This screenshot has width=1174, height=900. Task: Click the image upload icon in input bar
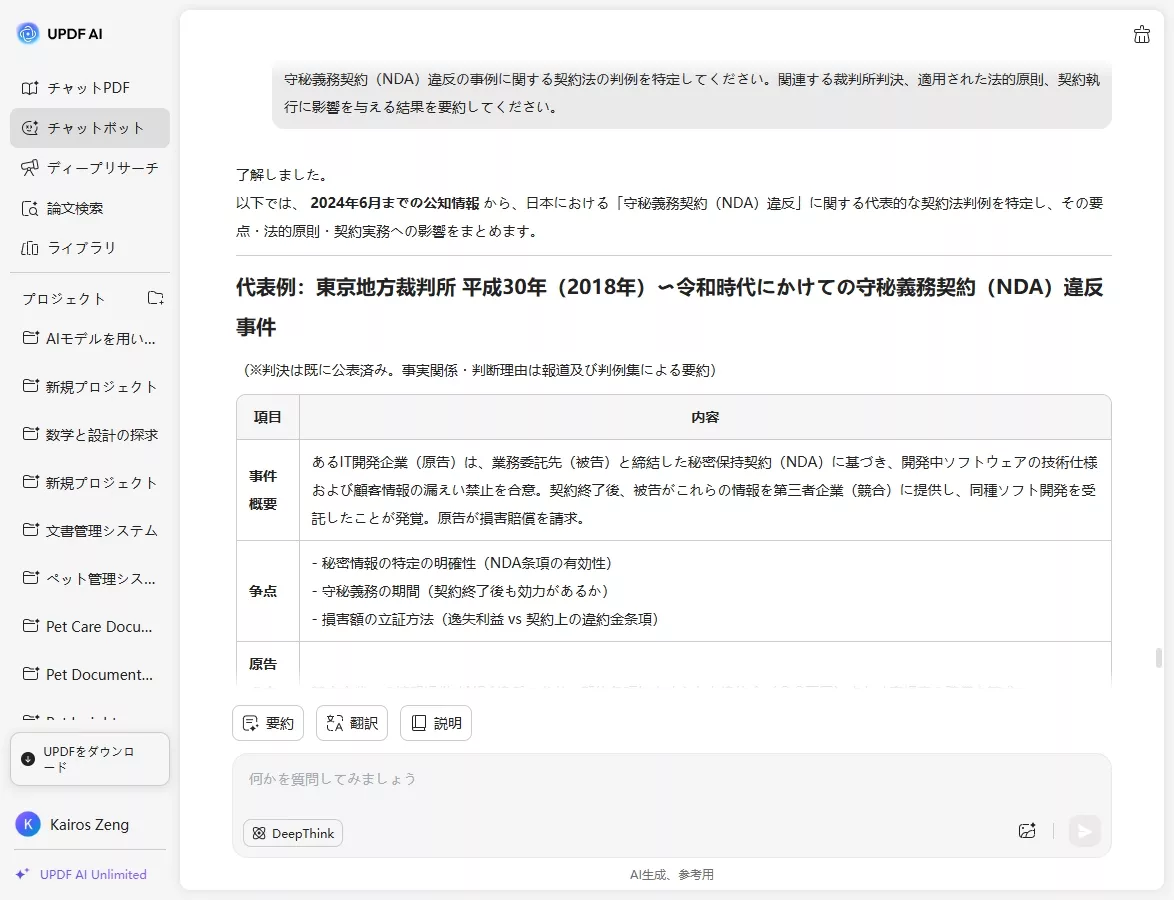click(x=1026, y=831)
